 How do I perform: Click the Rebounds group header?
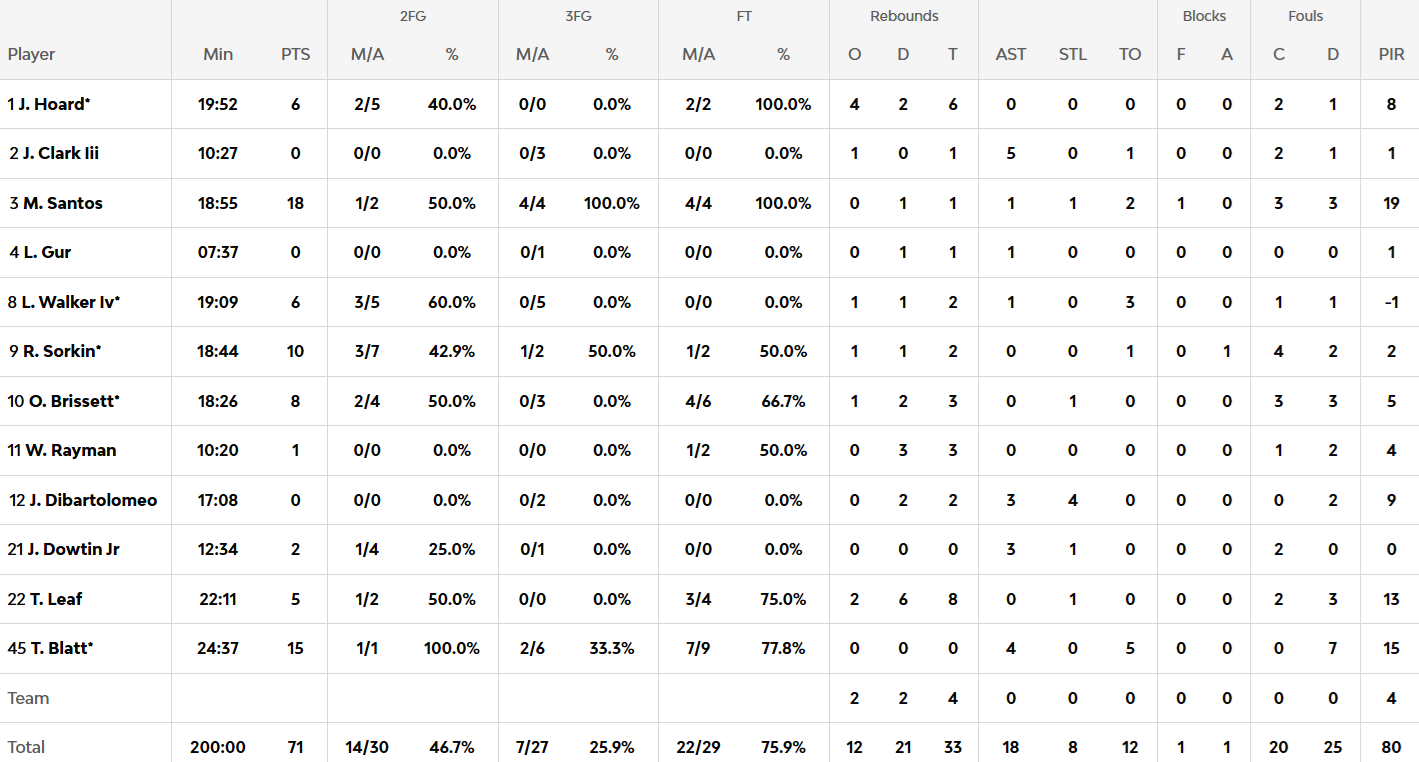(x=904, y=16)
